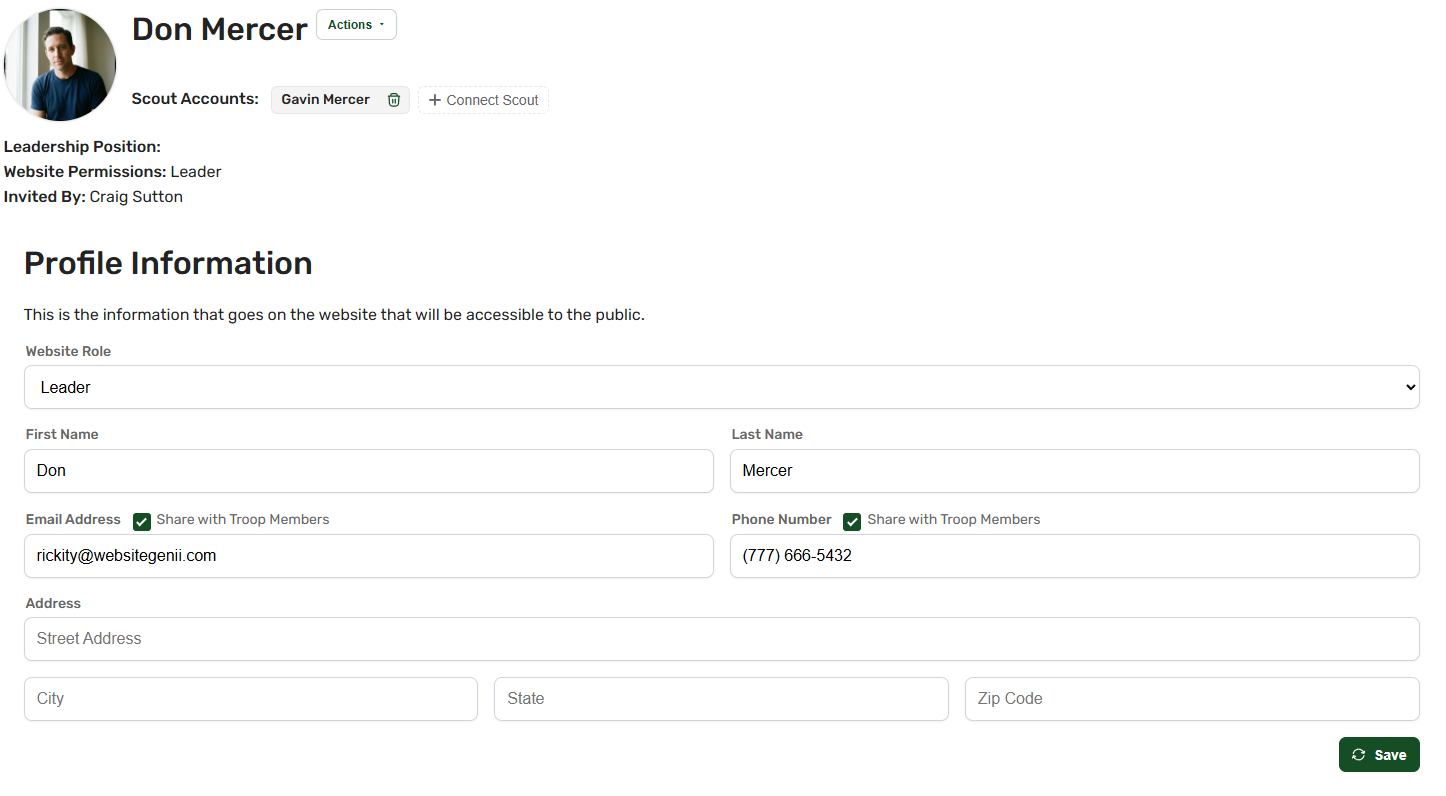Click the Email Address input field
1446x796 pixels.
coord(369,556)
